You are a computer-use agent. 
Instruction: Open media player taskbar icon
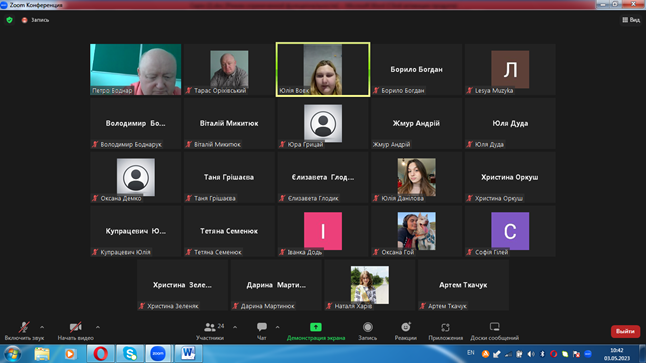(70, 354)
